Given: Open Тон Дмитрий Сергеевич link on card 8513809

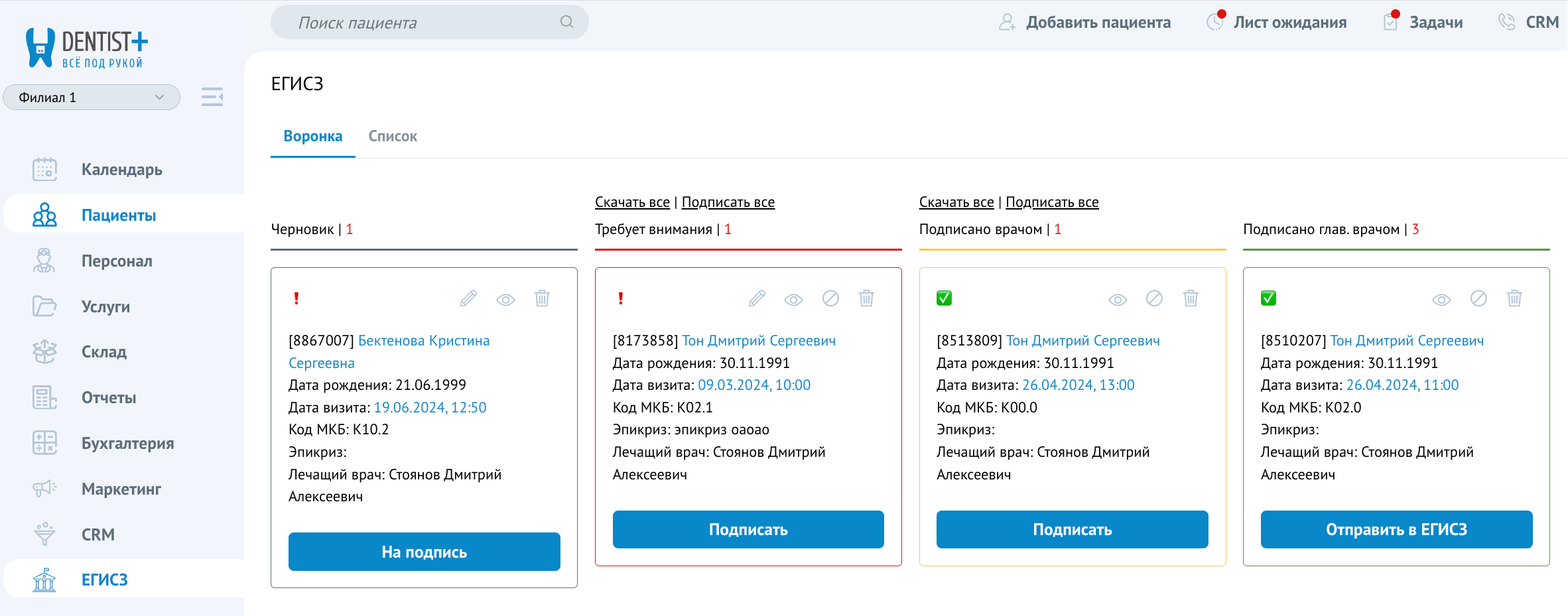Looking at the screenshot, I should click(1083, 341).
